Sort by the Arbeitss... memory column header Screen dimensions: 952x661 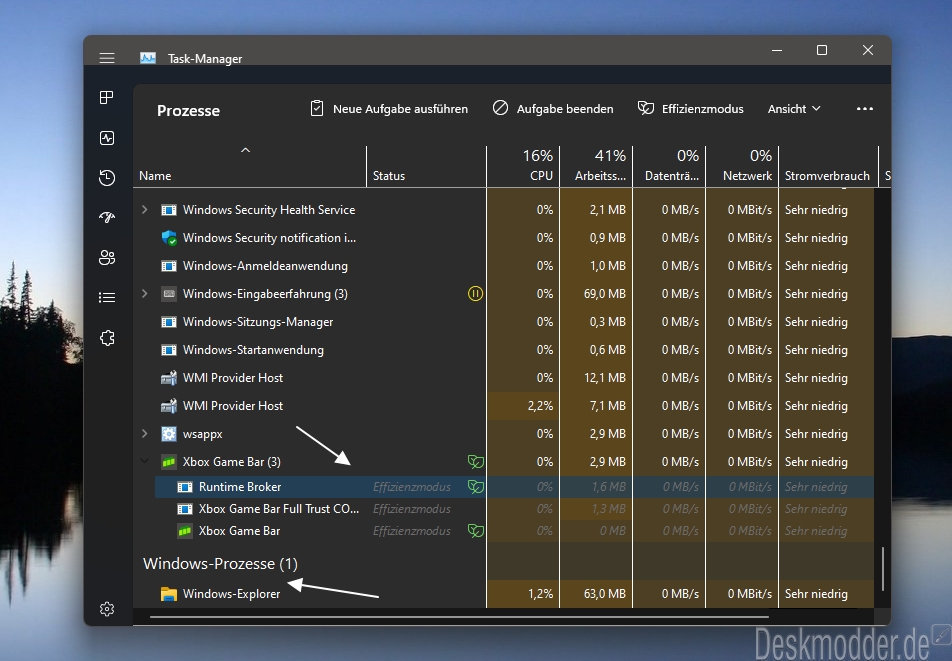pyautogui.click(x=596, y=166)
